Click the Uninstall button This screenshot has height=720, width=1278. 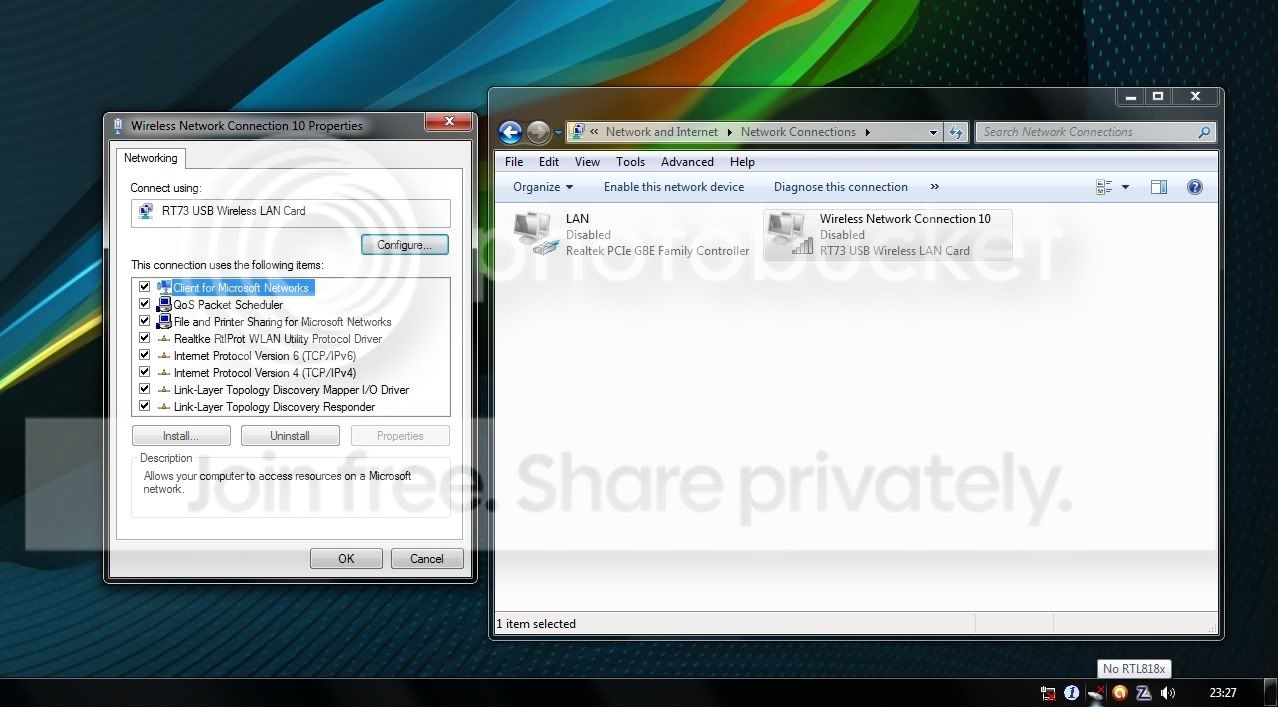coord(290,436)
